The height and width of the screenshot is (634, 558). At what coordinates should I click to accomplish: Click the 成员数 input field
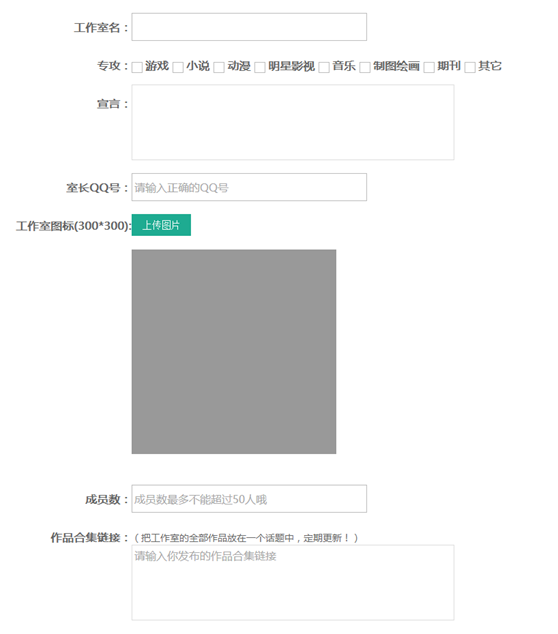click(249, 499)
